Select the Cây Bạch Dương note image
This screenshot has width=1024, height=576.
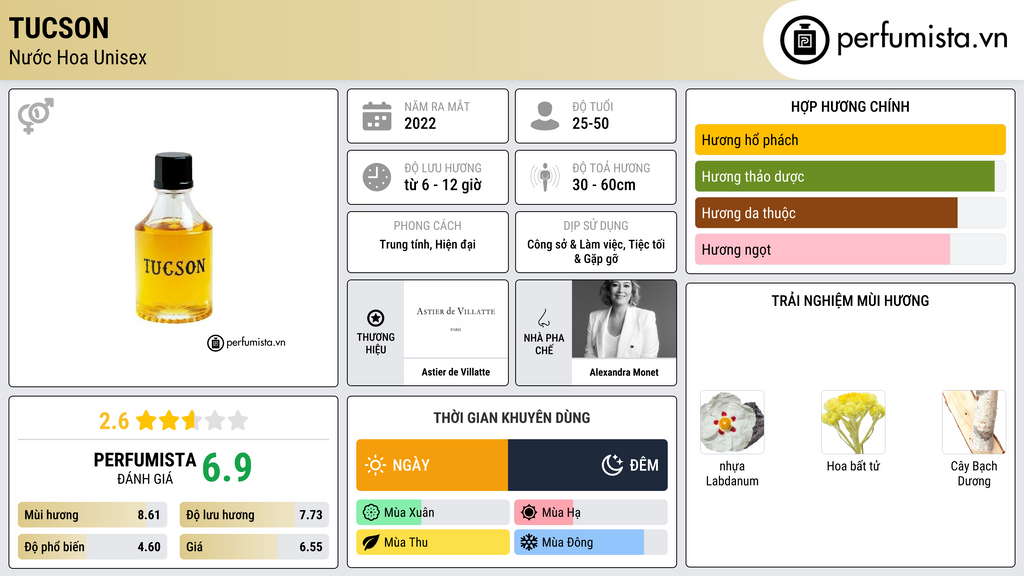click(x=974, y=422)
